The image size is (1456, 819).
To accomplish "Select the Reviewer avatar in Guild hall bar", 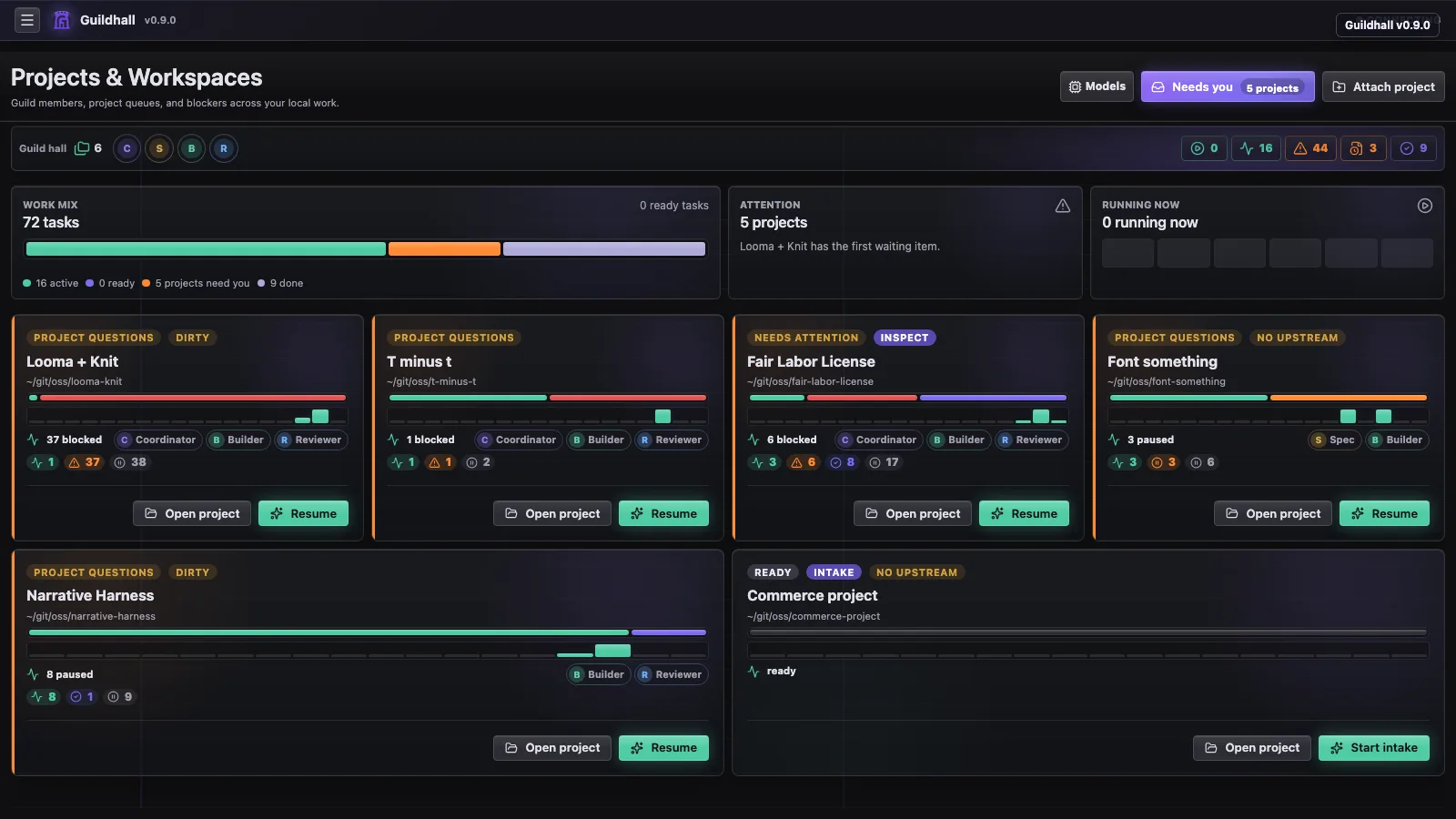I will tap(224, 148).
